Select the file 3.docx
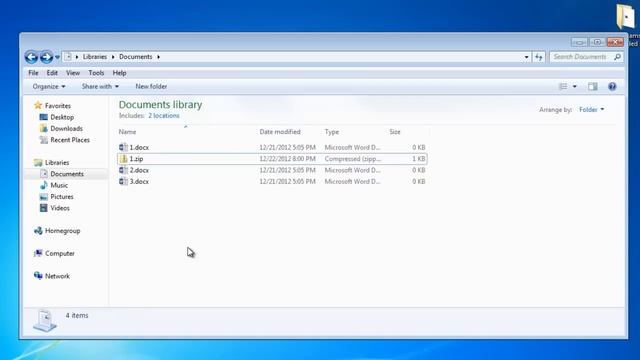Screen dimensions: 640x360 click(x=139, y=182)
